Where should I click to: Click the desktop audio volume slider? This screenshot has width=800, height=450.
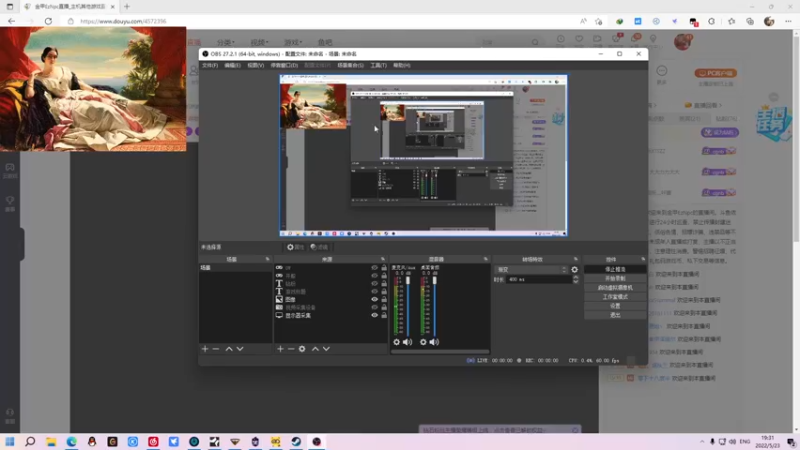[435, 306]
